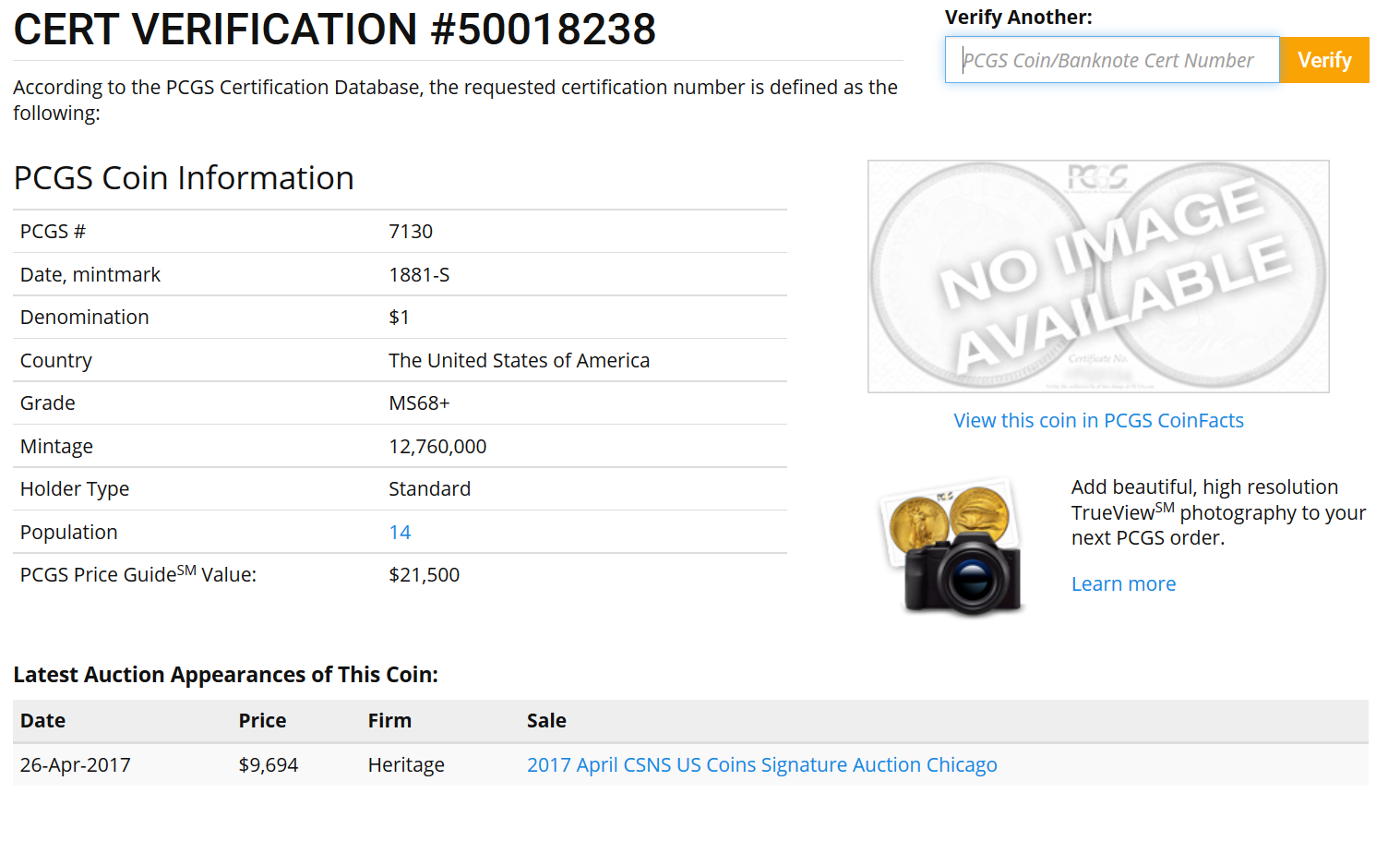
Task: Open the Population 14 link
Action: 399,532
